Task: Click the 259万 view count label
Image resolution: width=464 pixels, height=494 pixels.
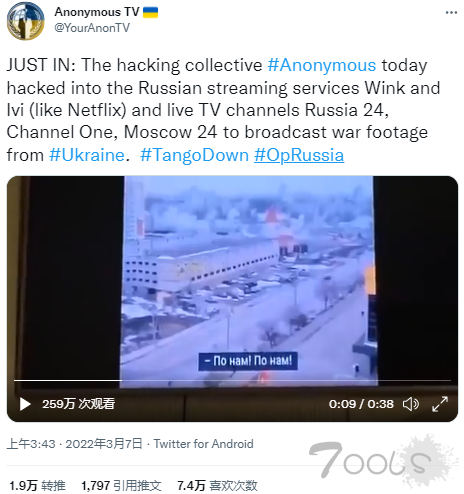Action: click(x=78, y=404)
